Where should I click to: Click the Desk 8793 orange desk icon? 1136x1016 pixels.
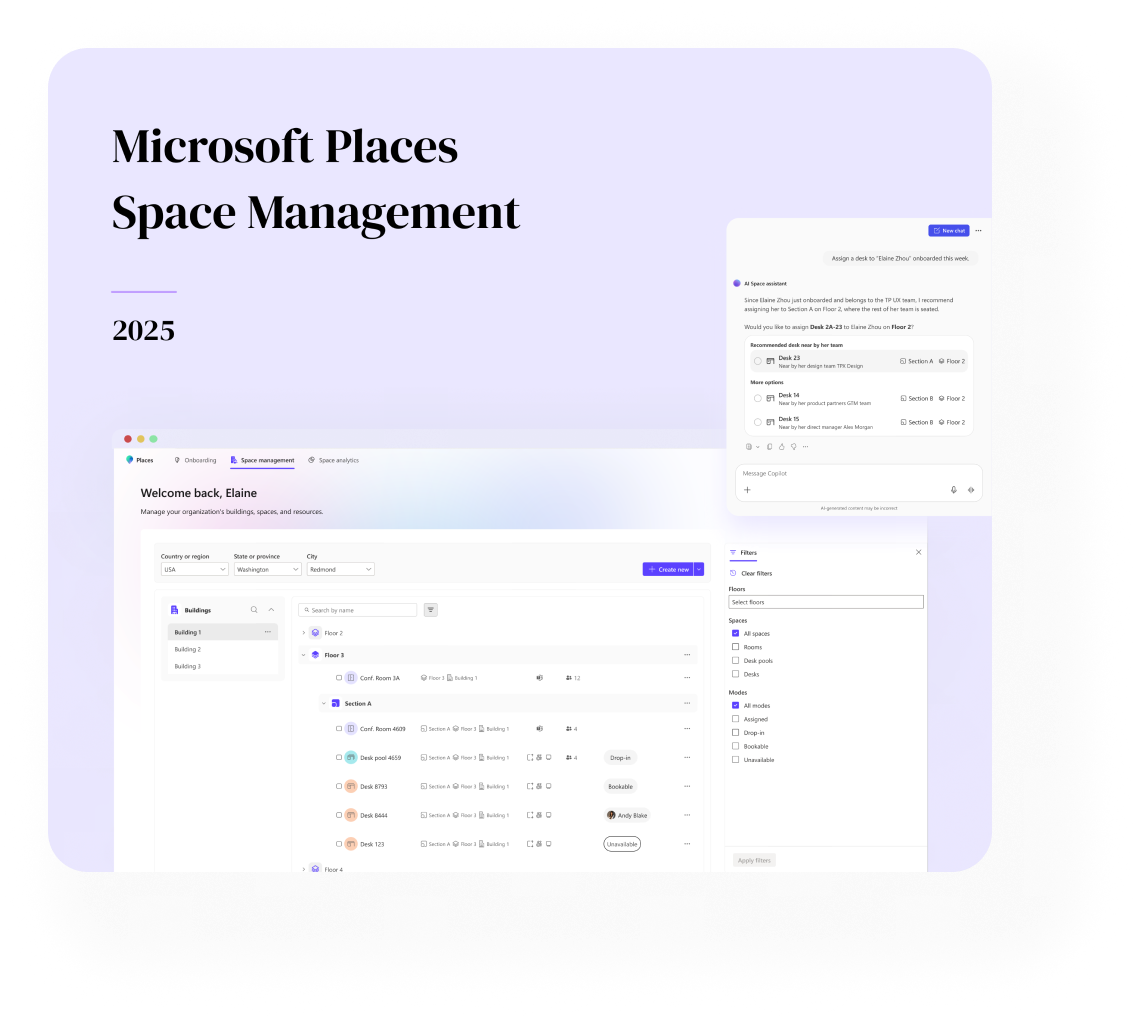pyautogui.click(x=351, y=786)
